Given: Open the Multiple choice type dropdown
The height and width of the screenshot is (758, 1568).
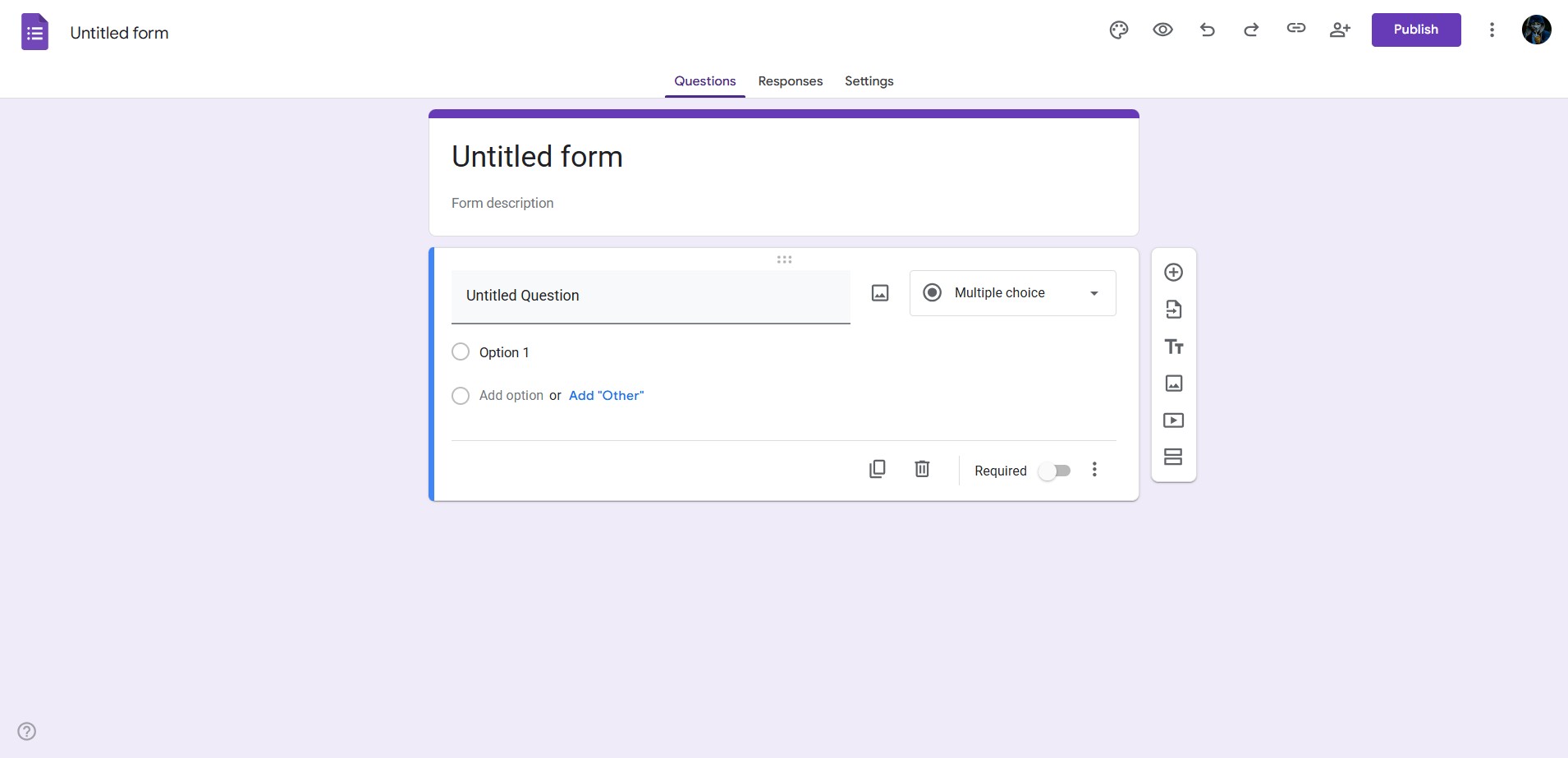Looking at the screenshot, I should (1012, 293).
